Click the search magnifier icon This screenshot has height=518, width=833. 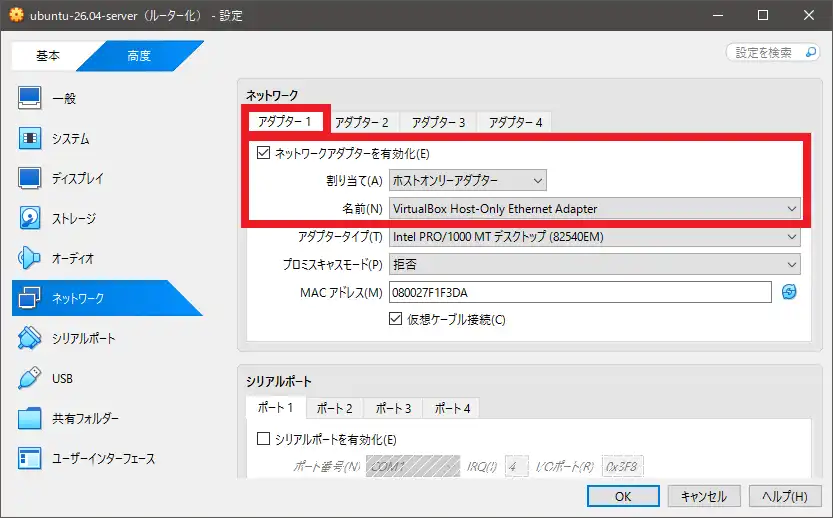811,52
